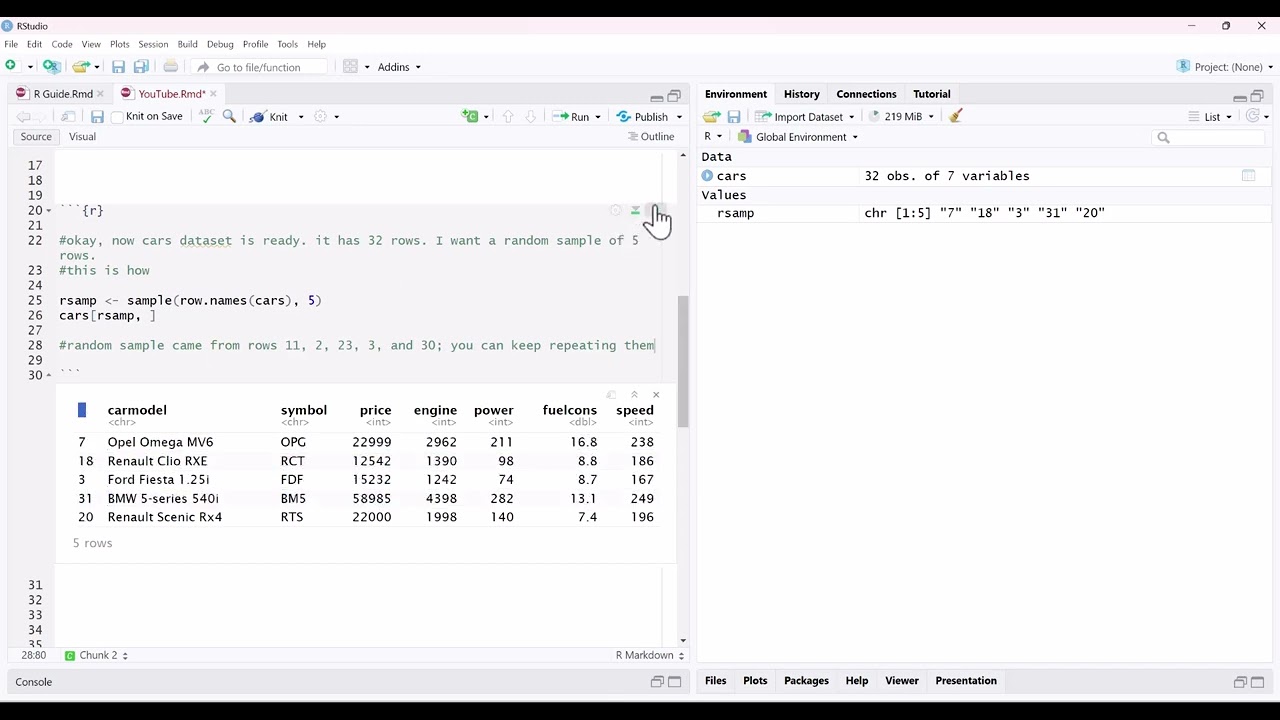Open the List view mode dropdown
The image size is (1280, 720).
click(1211, 117)
